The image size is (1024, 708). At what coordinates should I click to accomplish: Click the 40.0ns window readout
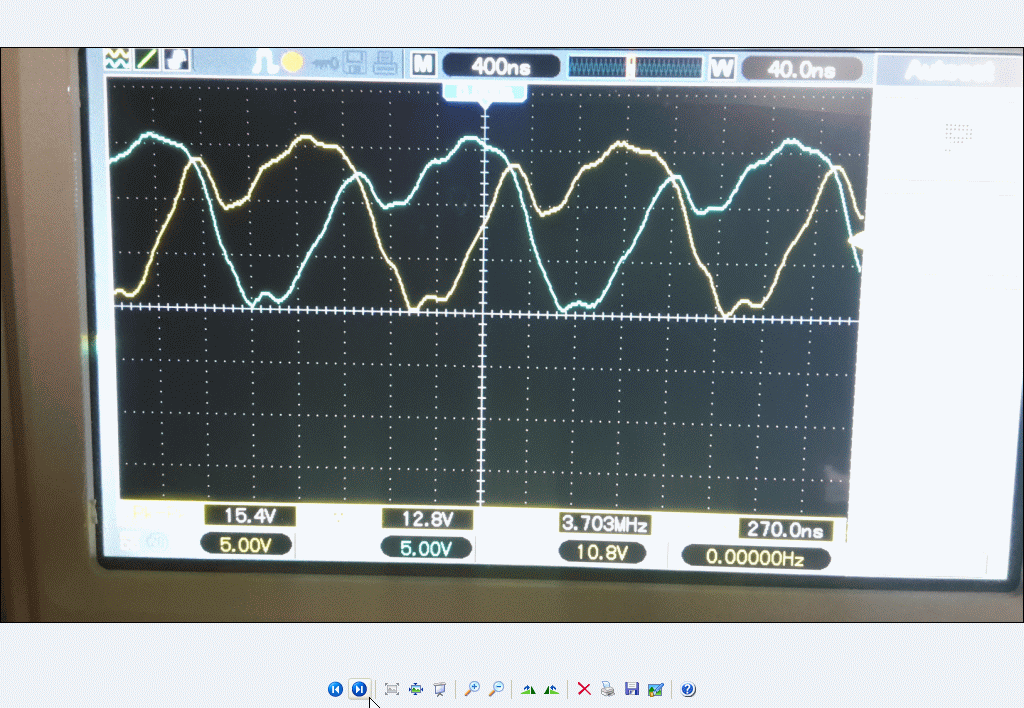point(801,69)
